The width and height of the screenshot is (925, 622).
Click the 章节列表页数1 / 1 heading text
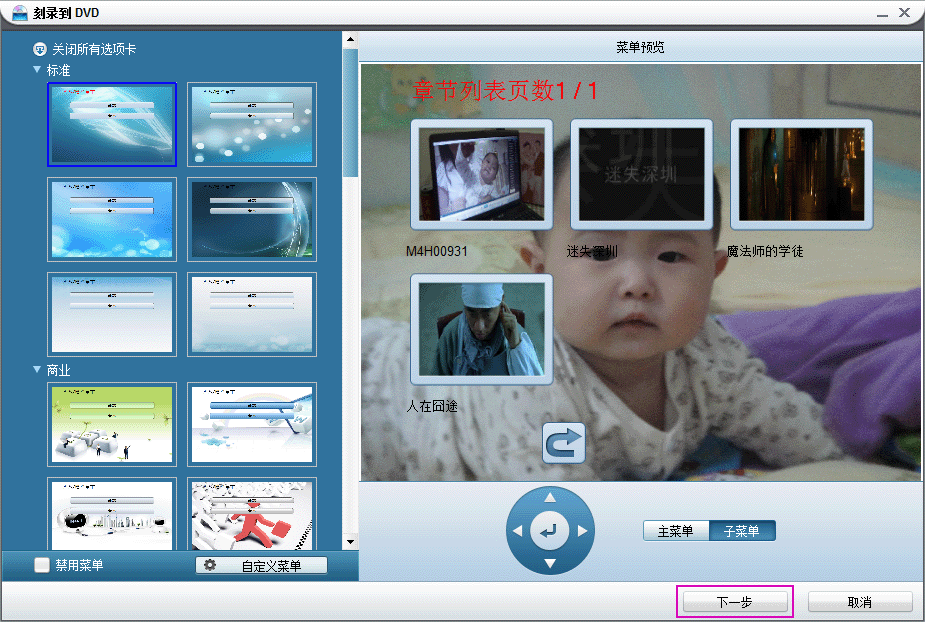[505, 91]
